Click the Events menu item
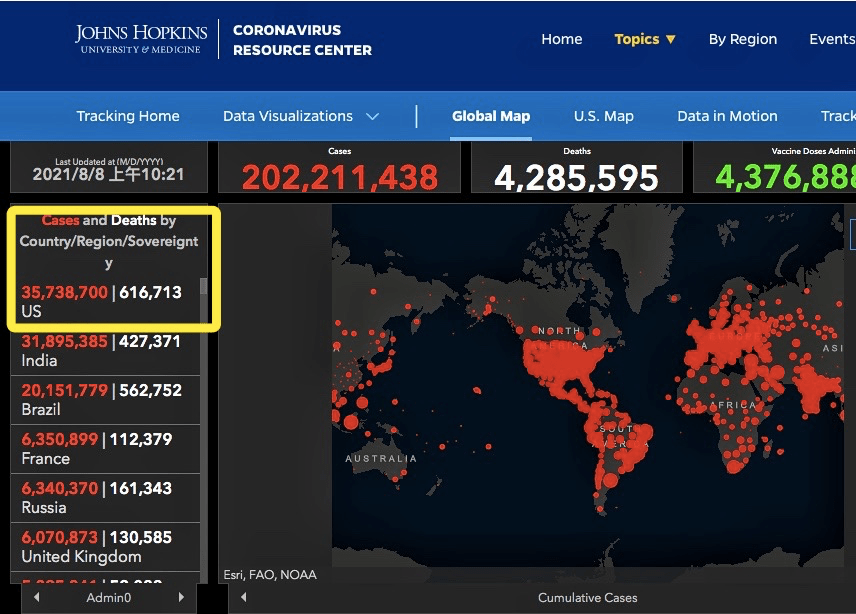 [832, 39]
